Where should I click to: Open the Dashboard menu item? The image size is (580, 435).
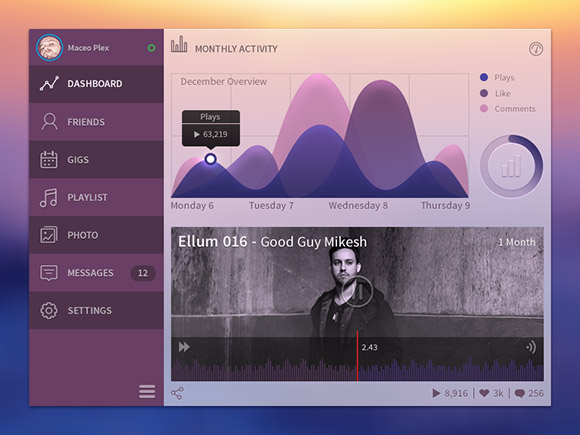click(96, 84)
